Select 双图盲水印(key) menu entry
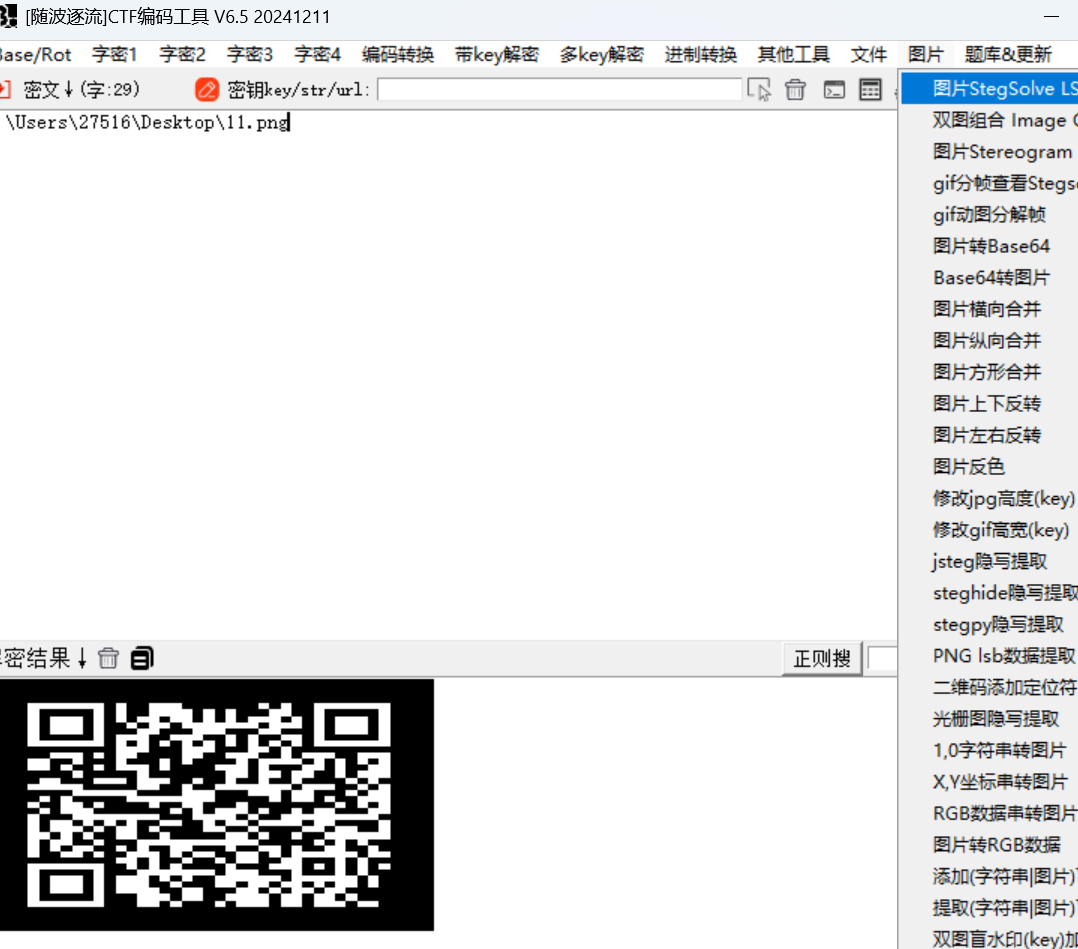The width and height of the screenshot is (1078, 949). tap(989, 939)
